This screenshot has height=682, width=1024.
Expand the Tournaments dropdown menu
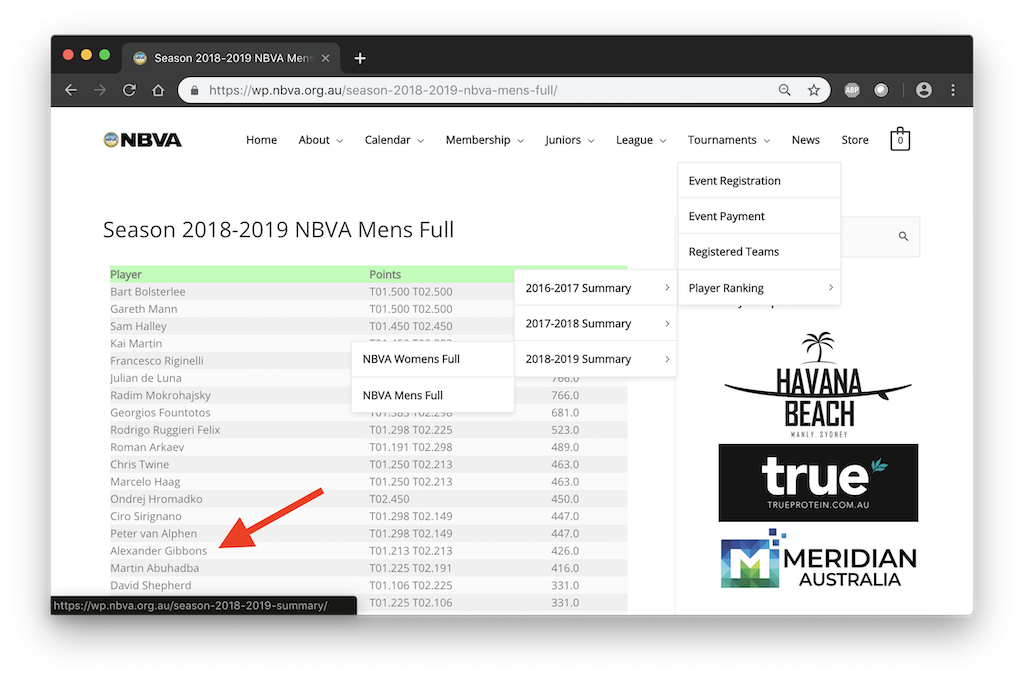pyautogui.click(x=729, y=140)
